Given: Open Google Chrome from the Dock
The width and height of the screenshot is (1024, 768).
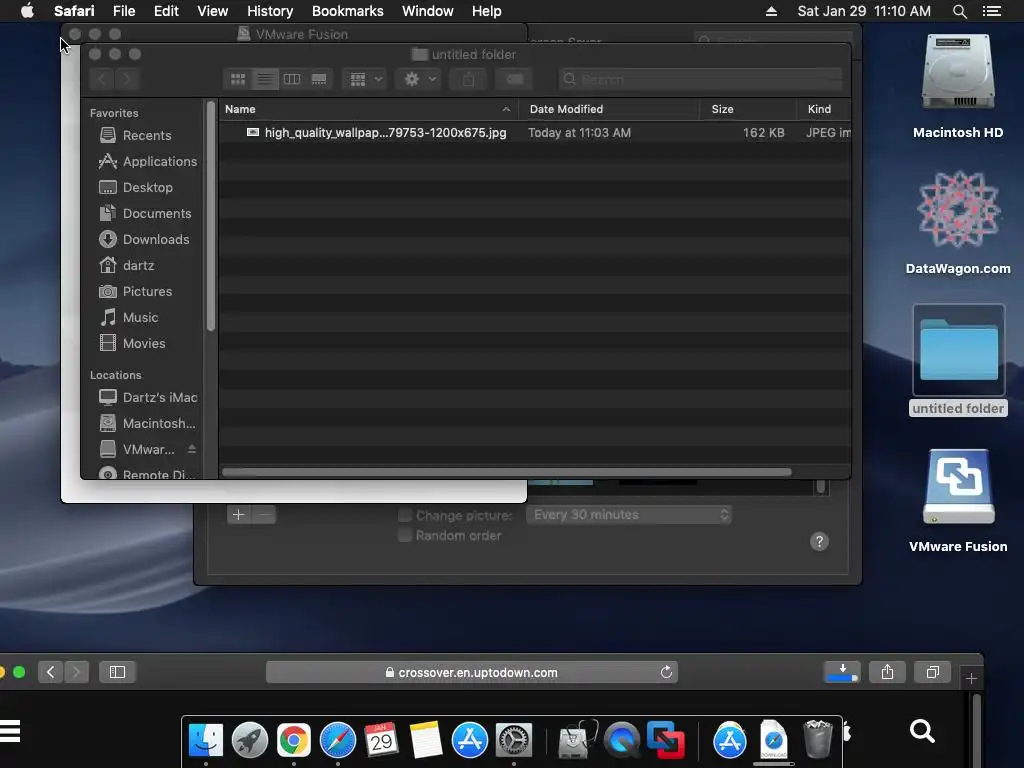Looking at the screenshot, I should pyautogui.click(x=294, y=740).
